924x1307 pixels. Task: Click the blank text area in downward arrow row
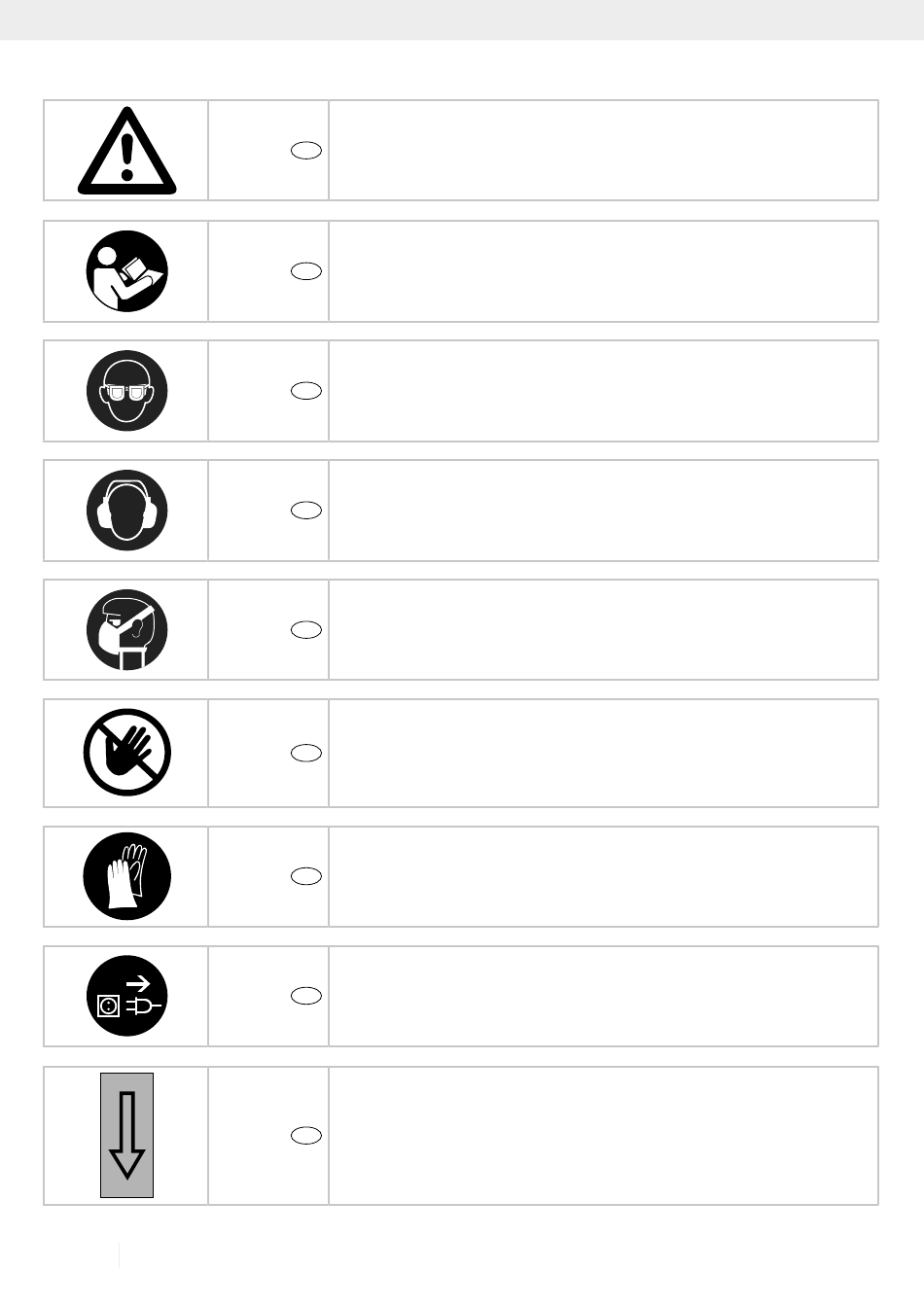tap(604, 1136)
